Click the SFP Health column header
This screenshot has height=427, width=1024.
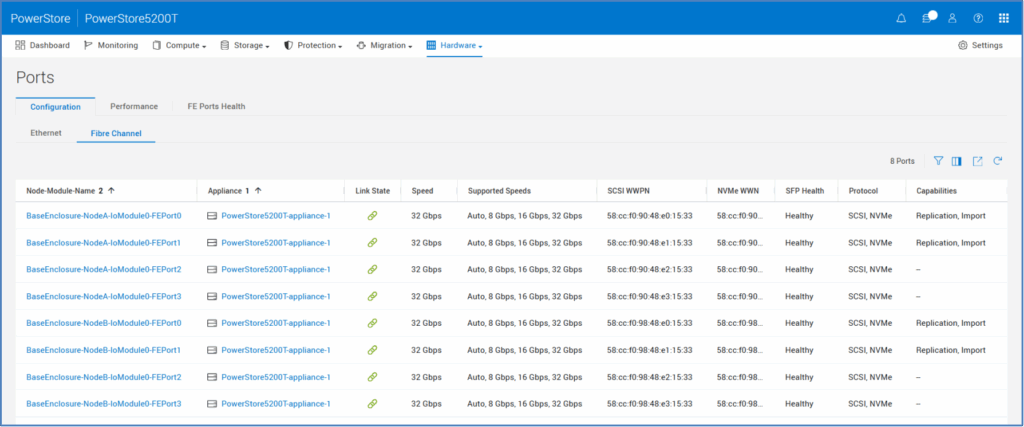805,191
